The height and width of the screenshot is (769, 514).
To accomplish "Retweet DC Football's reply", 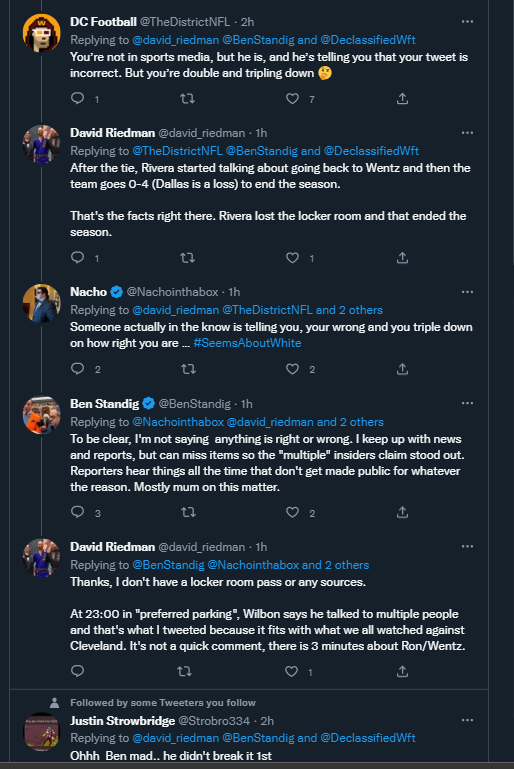I will coord(187,99).
